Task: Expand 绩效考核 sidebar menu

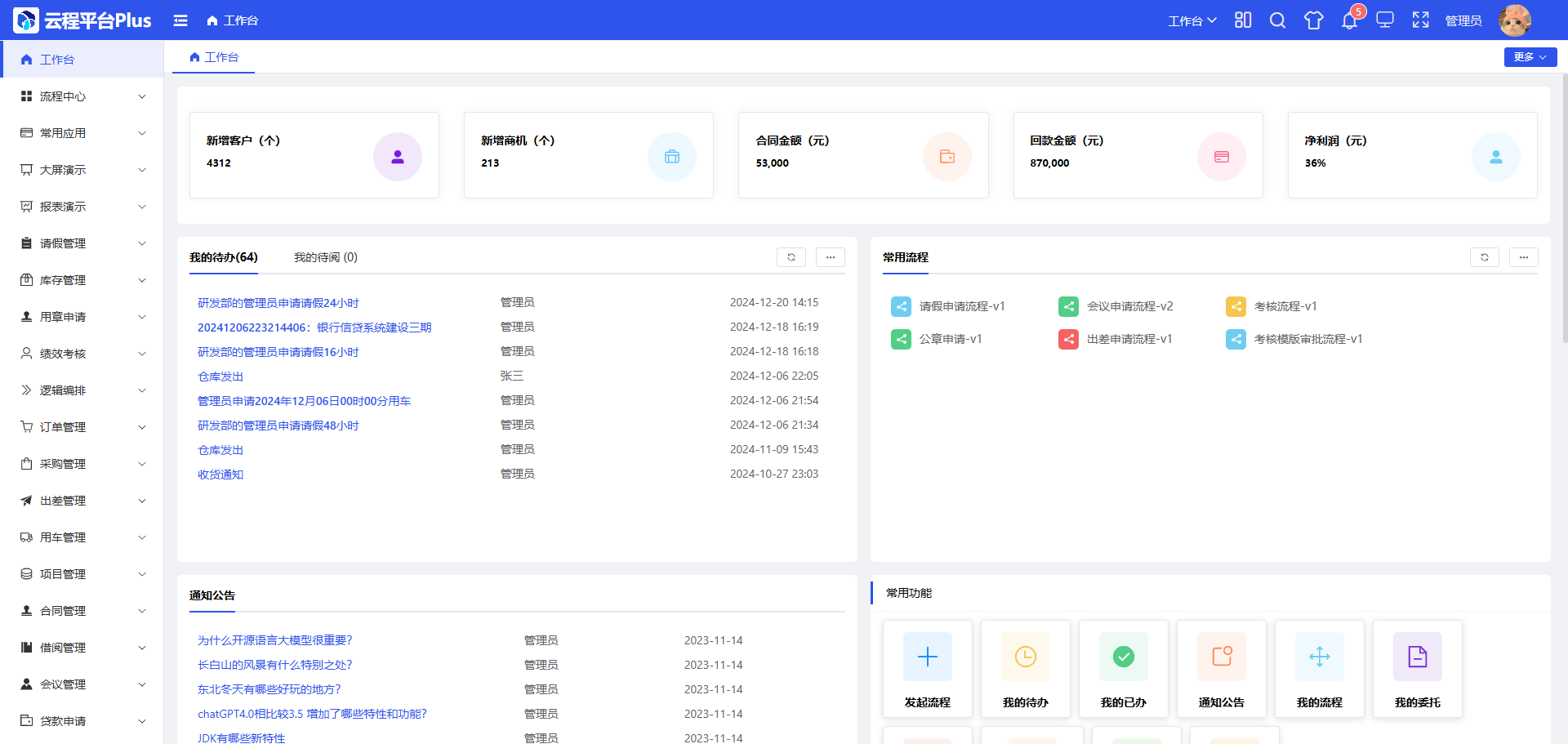Action: click(x=82, y=354)
